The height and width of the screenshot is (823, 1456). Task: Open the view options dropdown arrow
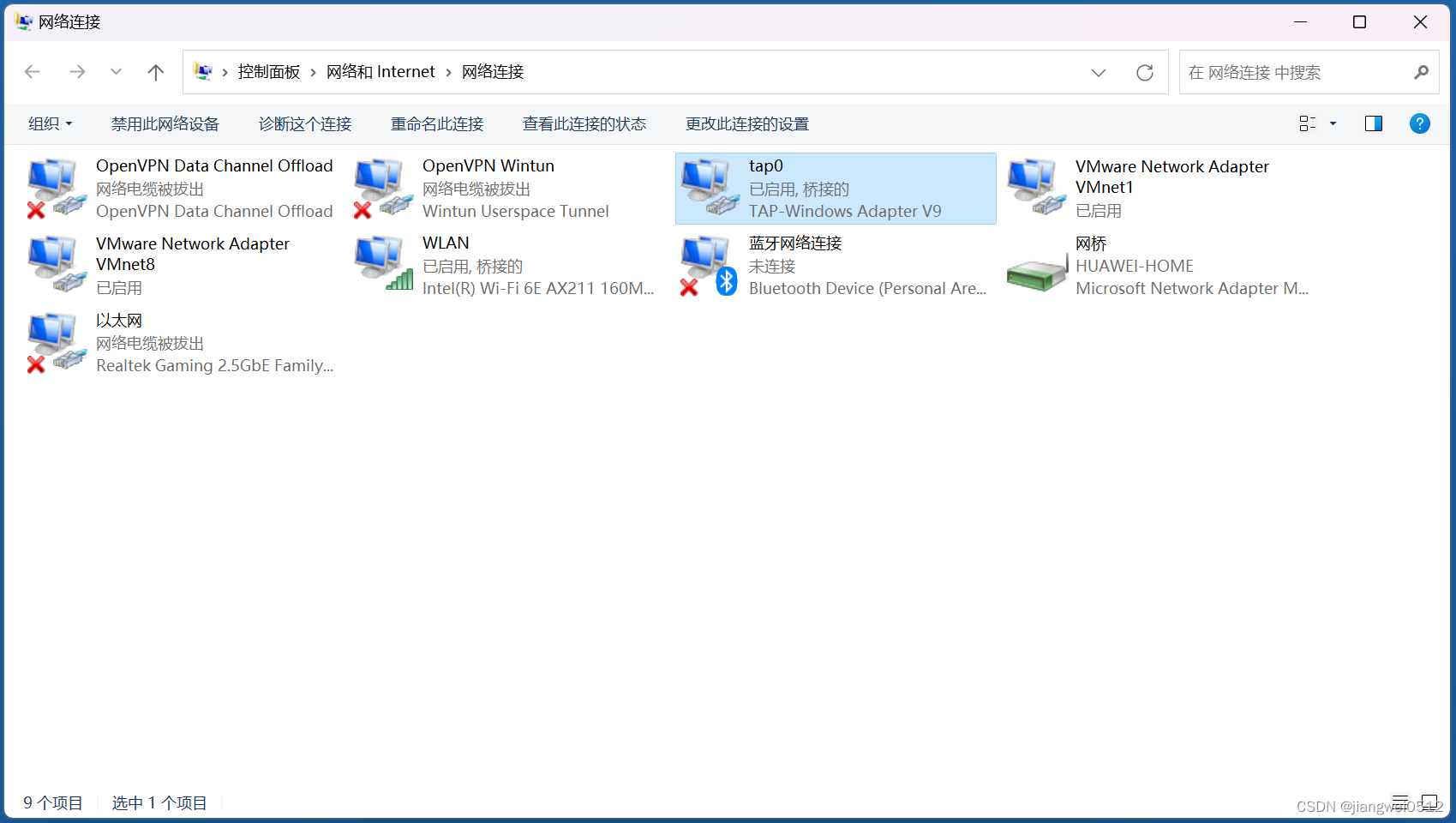click(1333, 123)
